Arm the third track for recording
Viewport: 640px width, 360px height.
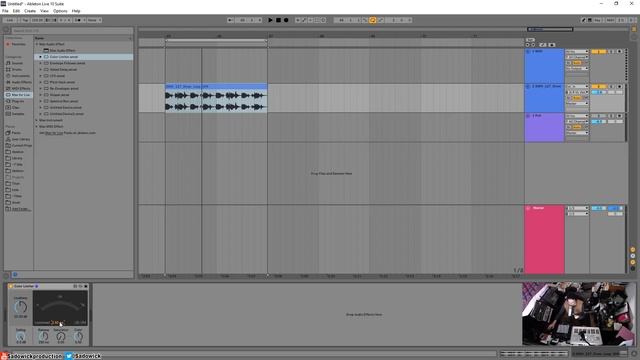click(620, 116)
